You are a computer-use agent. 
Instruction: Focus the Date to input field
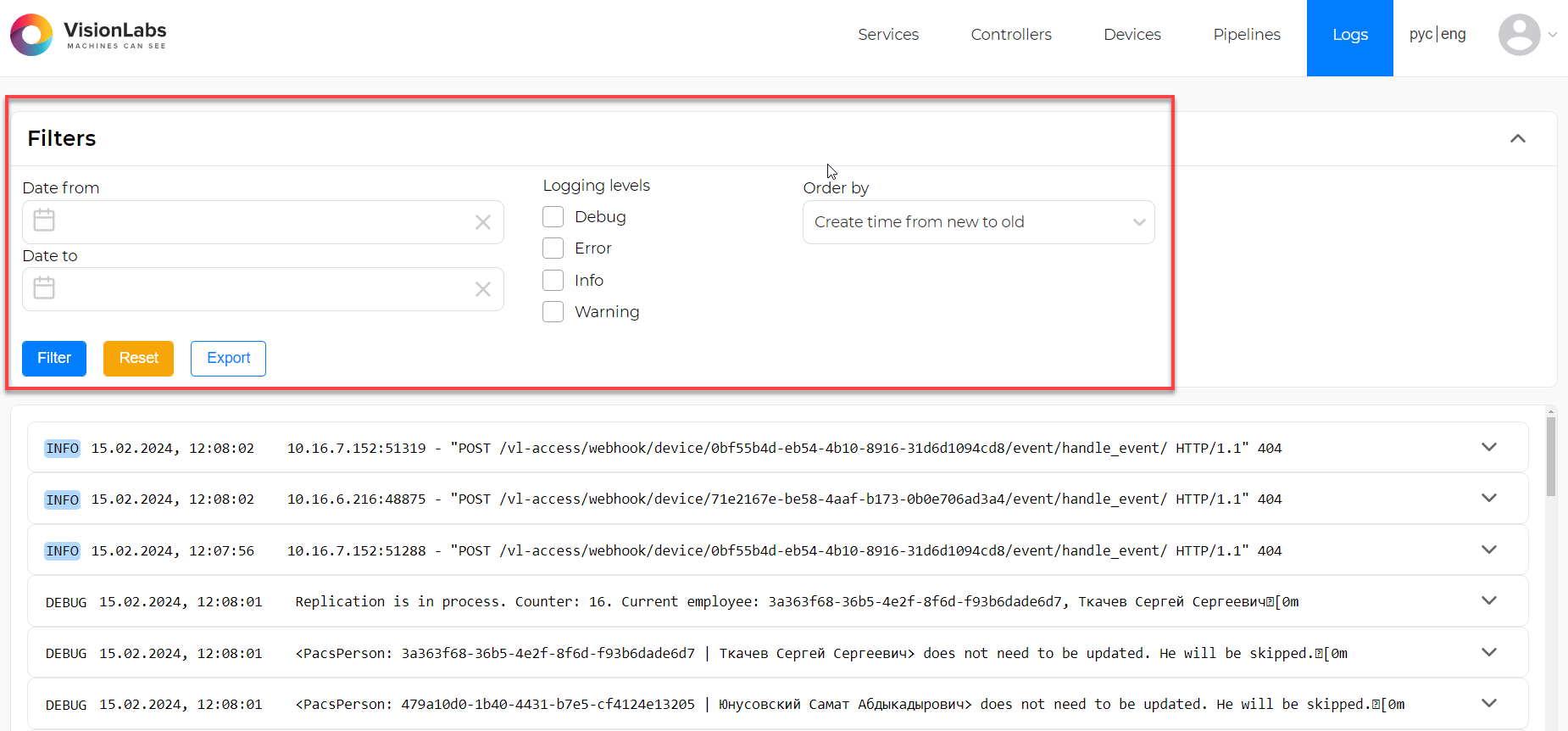pos(263,289)
